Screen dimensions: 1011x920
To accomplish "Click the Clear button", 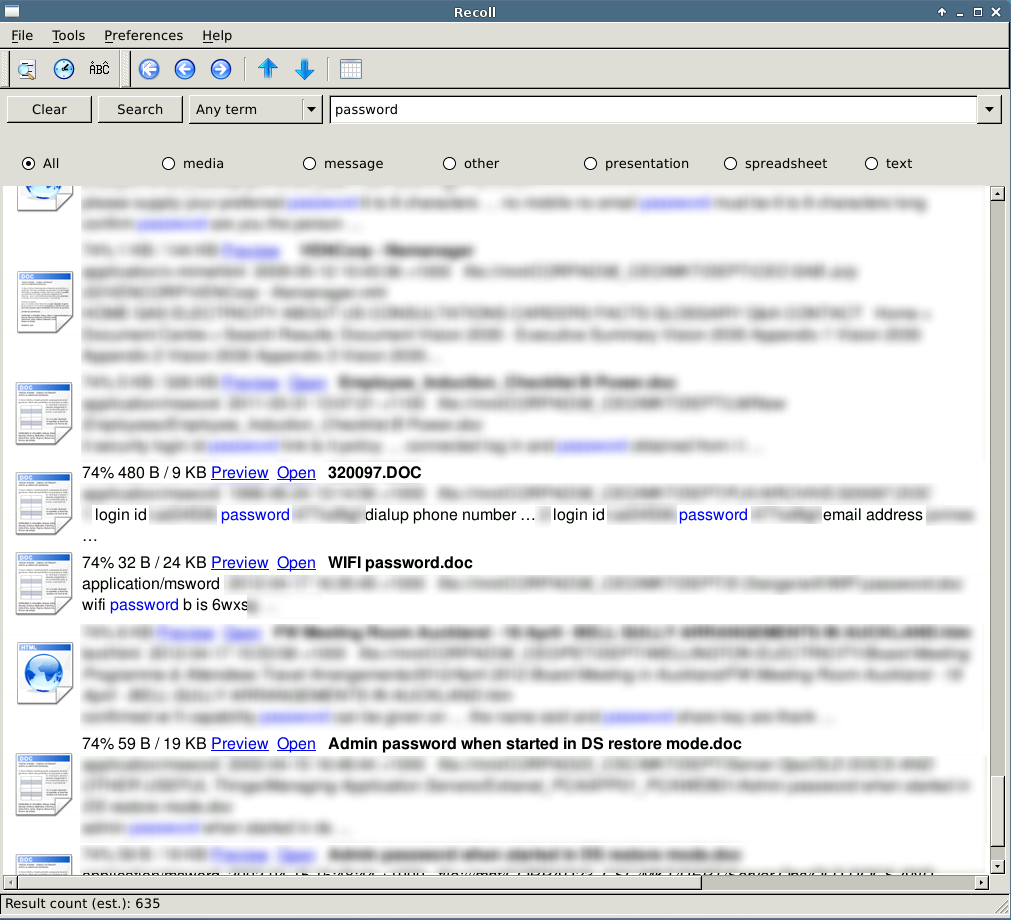I will pos(49,110).
